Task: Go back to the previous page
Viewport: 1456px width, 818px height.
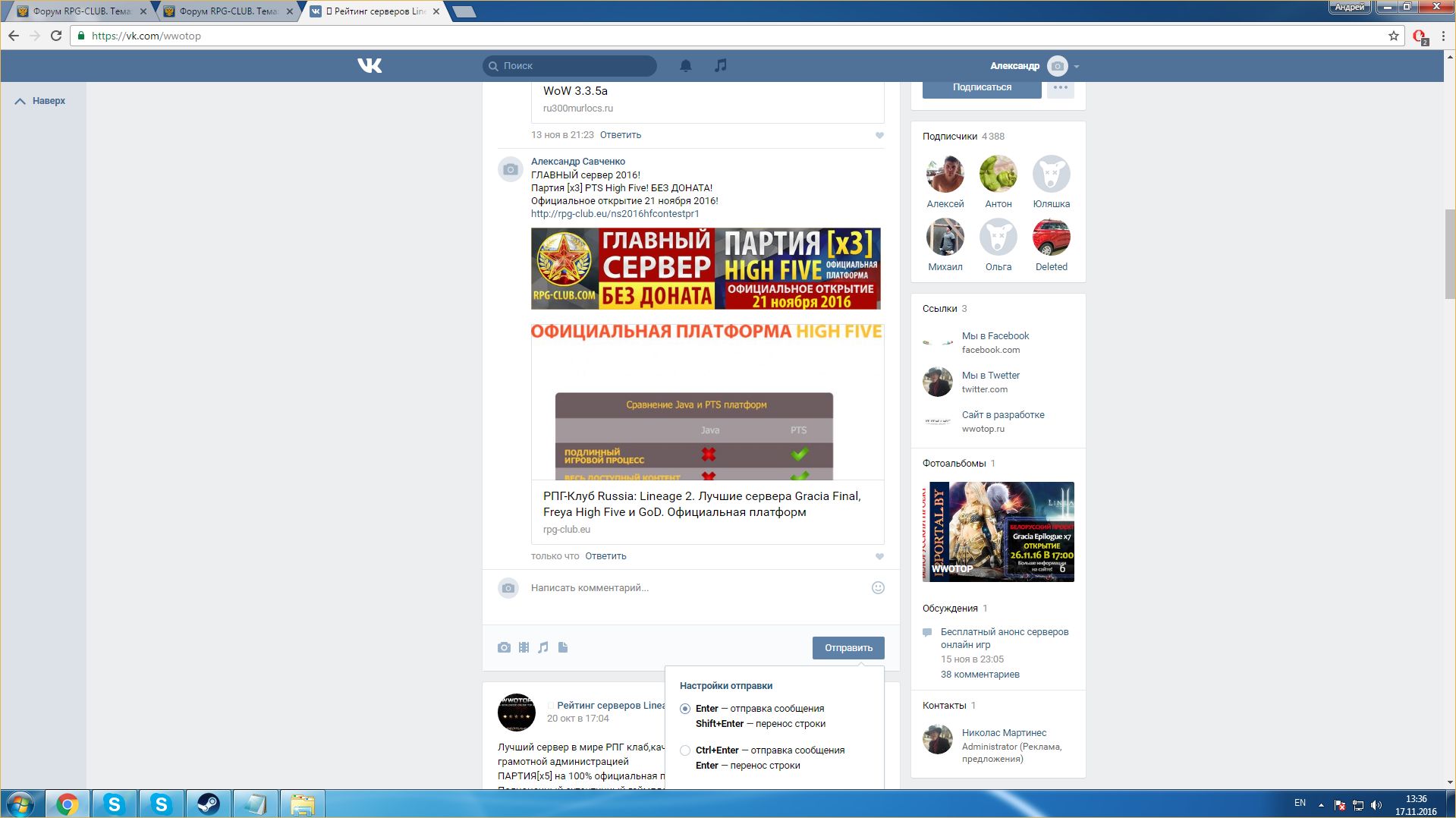Action: pyautogui.click(x=14, y=36)
